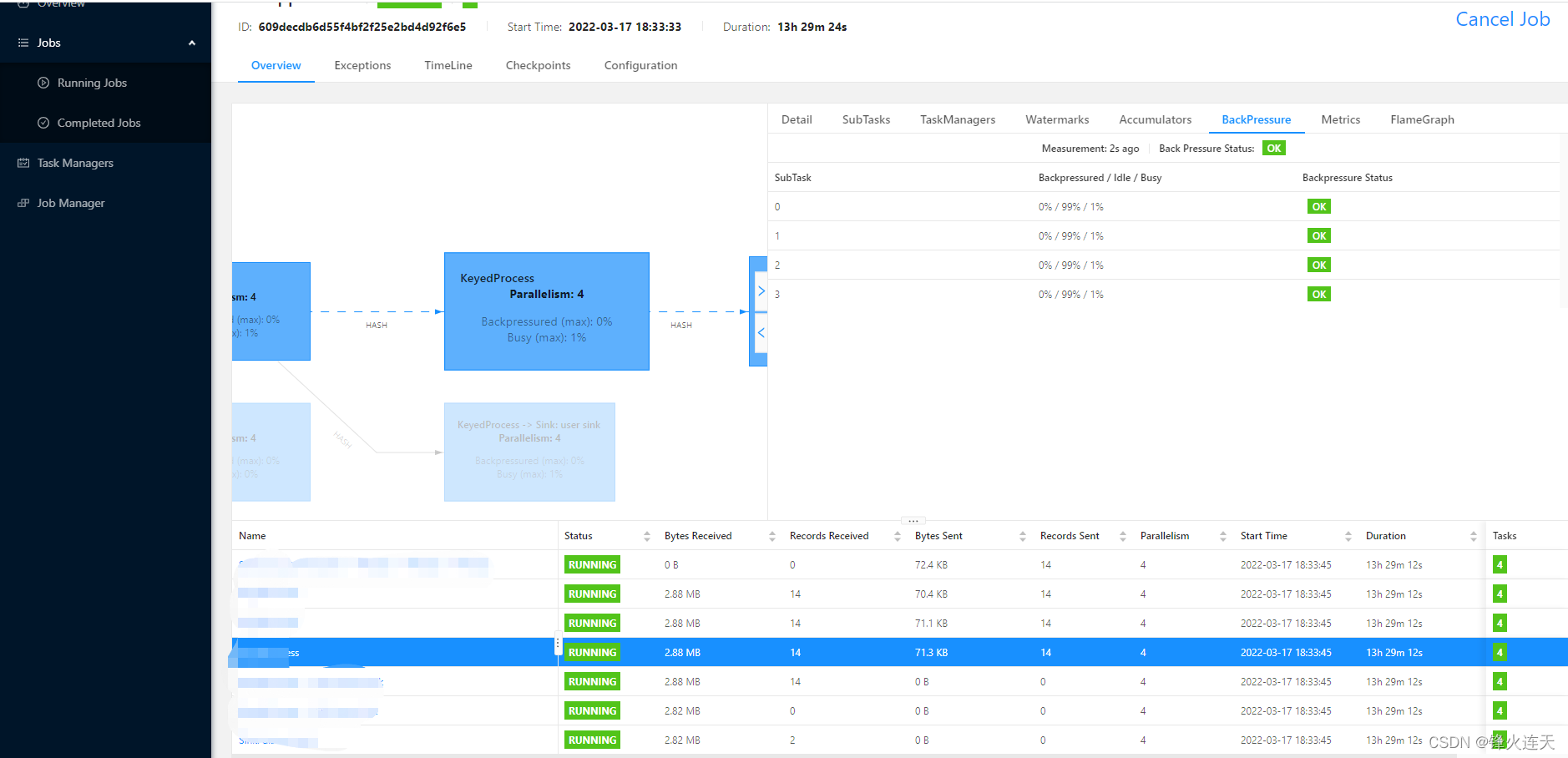The height and width of the screenshot is (758, 1568).
Task: Click the KeyedProcess node in job graph
Action: tap(547, 311)
